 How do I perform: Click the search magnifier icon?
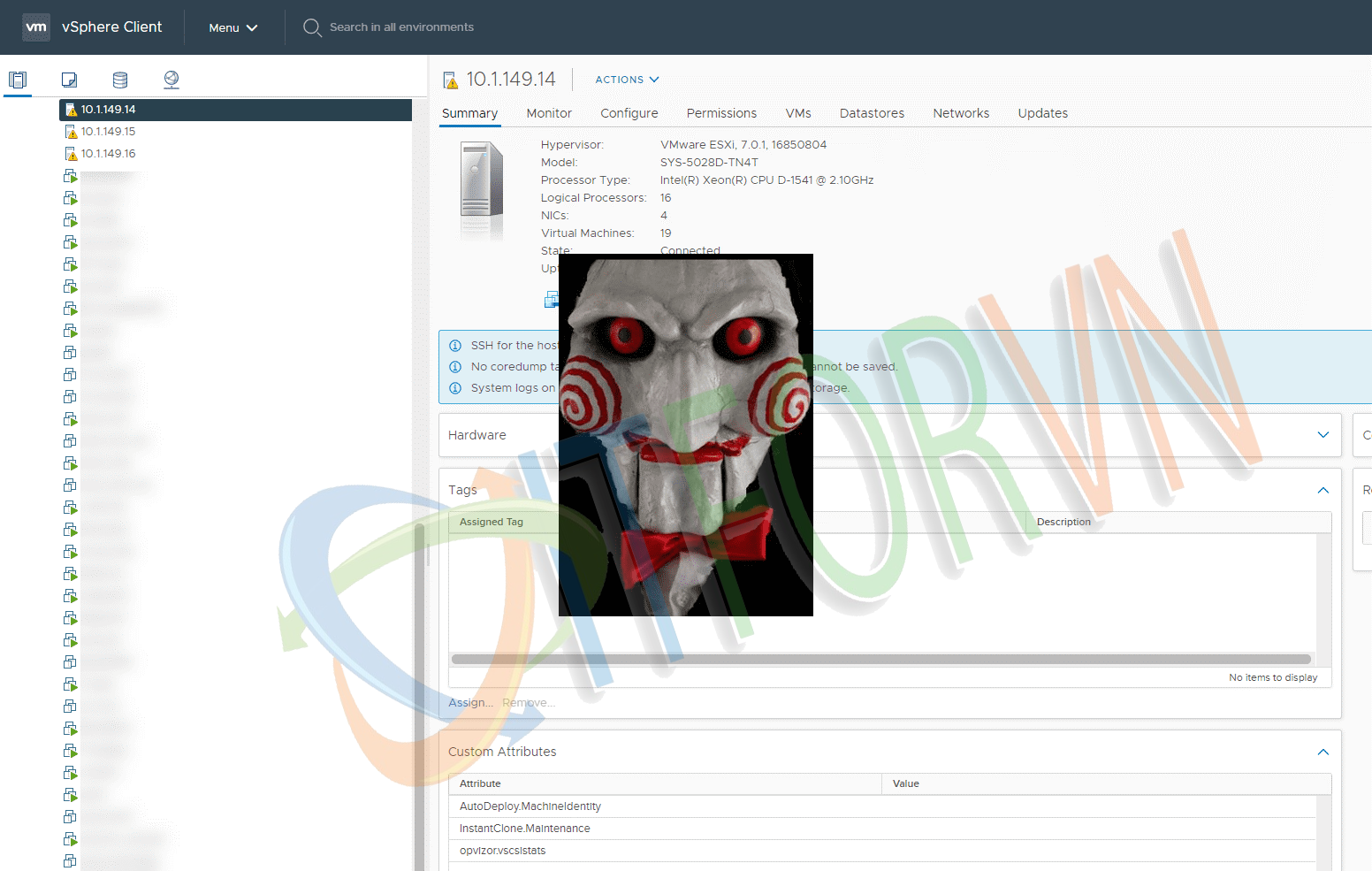click(311, 27)
